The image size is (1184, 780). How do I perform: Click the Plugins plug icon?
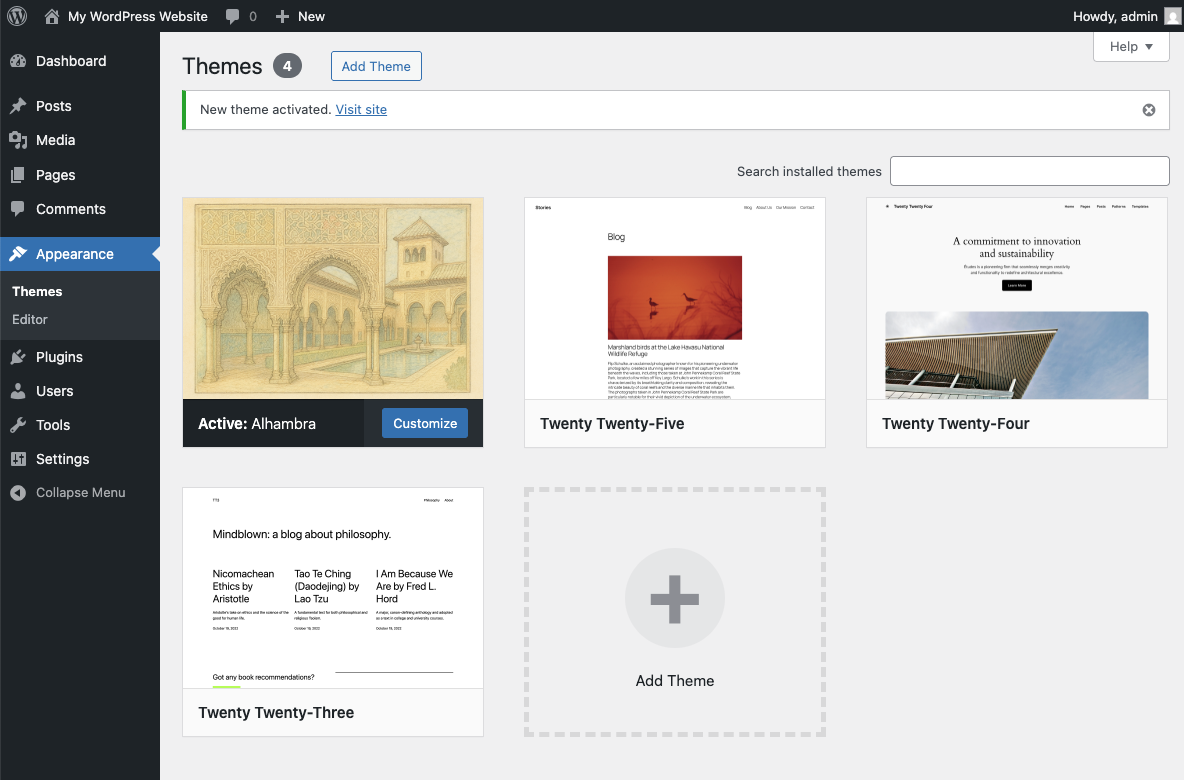tap(18, 357)
